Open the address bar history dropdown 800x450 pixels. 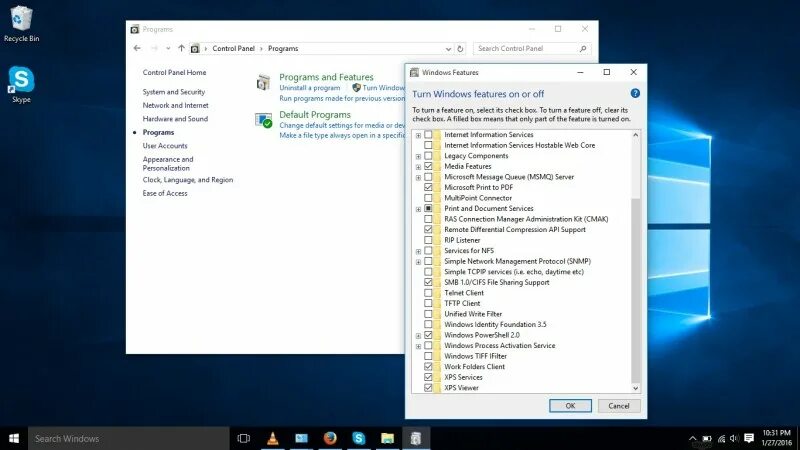(x=448, y=49)
